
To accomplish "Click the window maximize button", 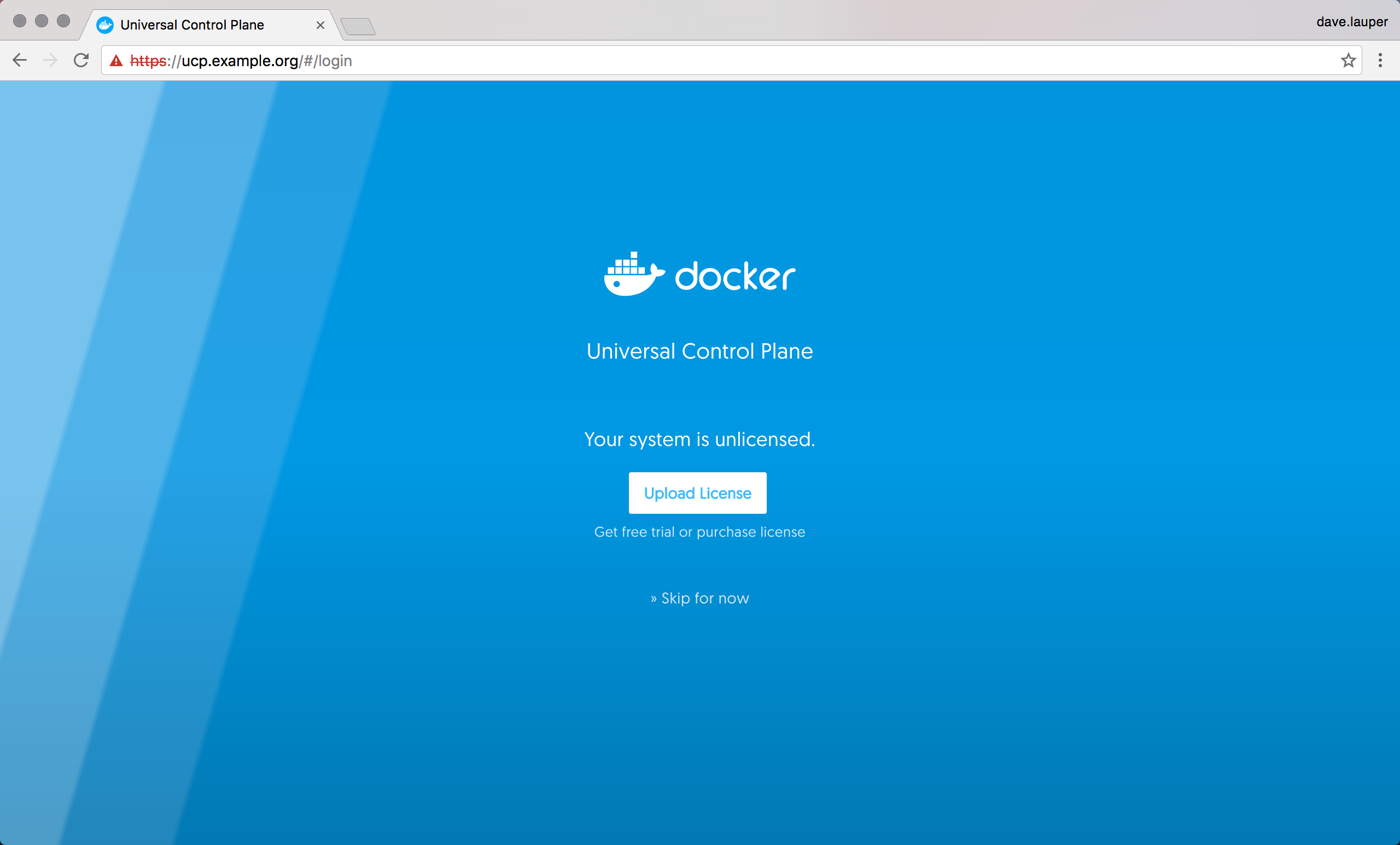I will pyautogui.click(x=63, y=21).
